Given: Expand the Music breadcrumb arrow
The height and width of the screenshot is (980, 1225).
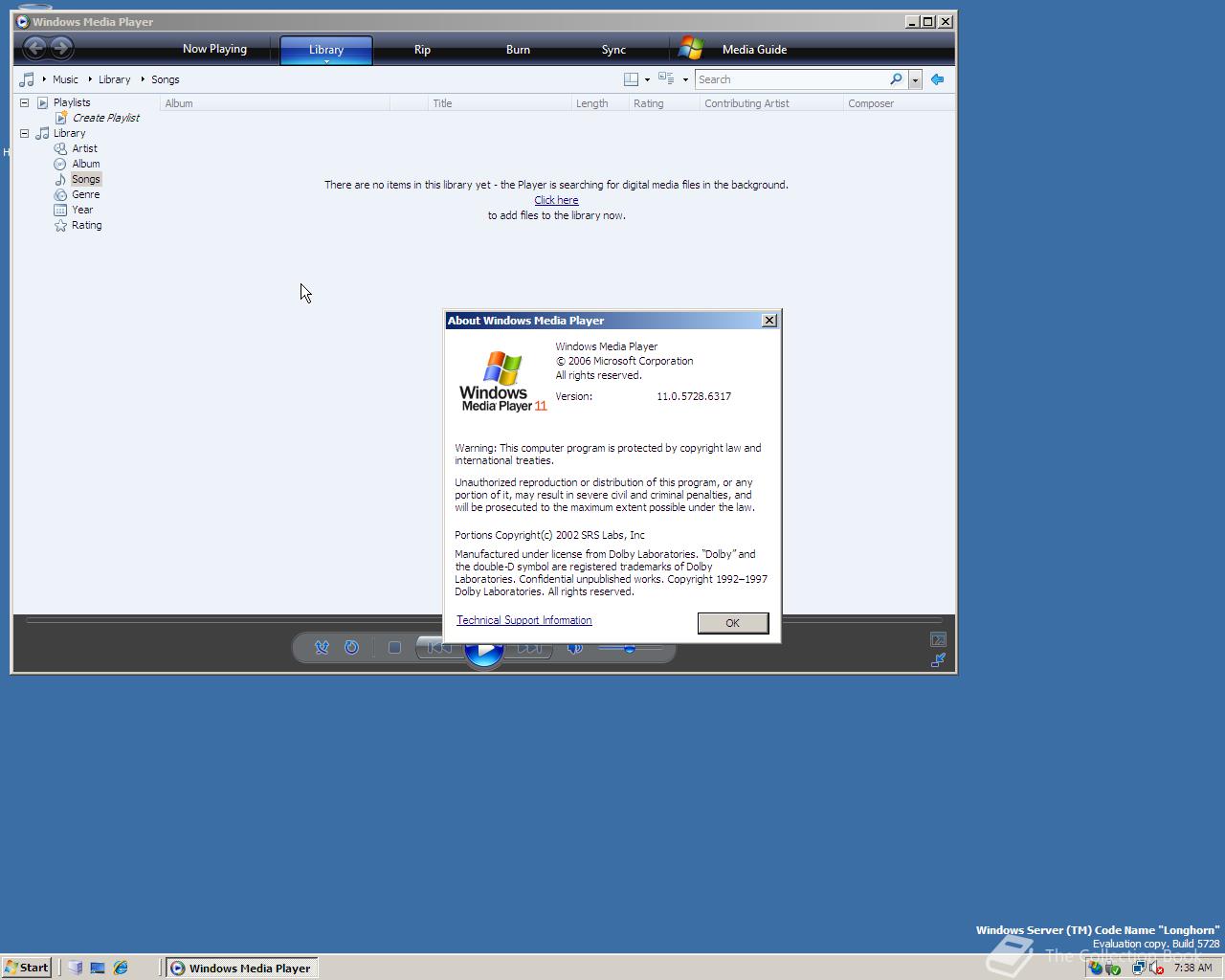Looking at the screenshot, I should point(90,79).
